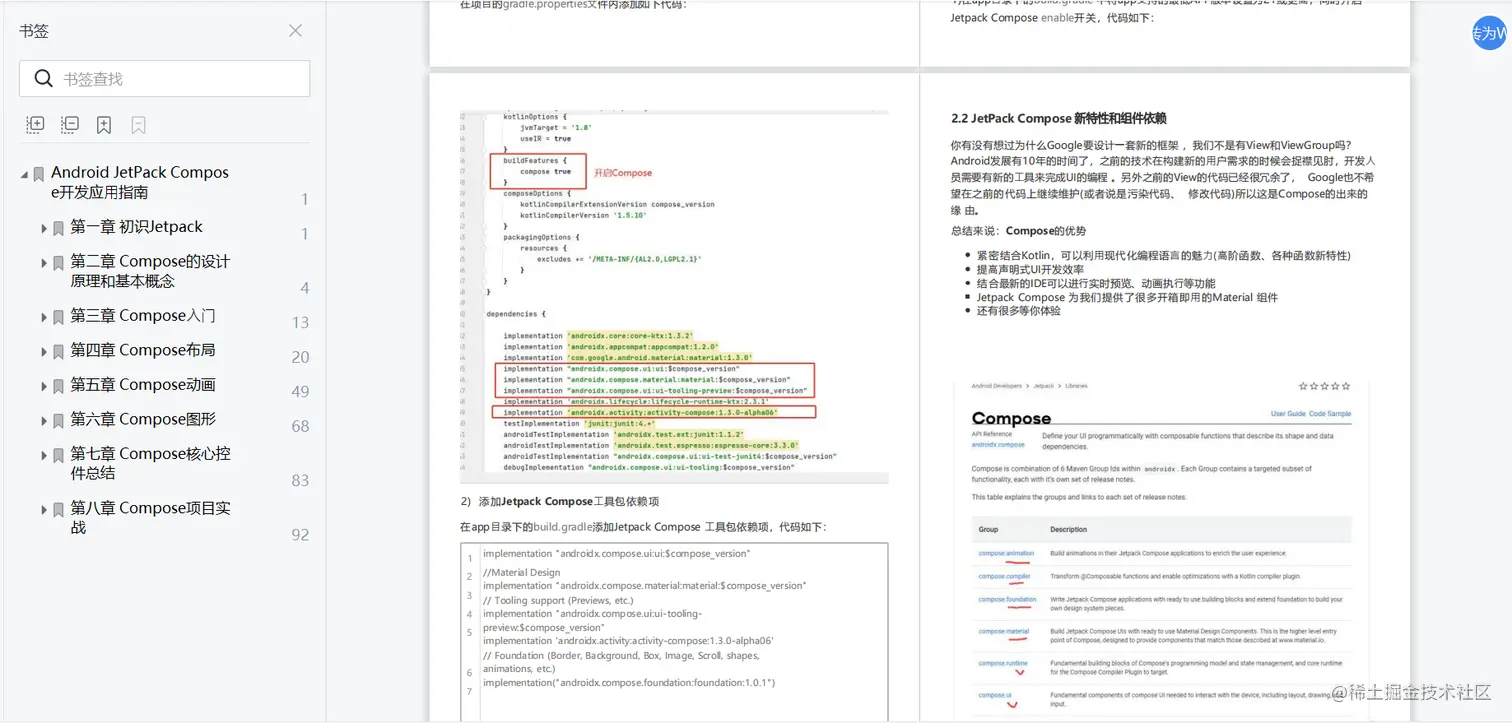Jump to 第五章 Compose动画 chapter

pyautogui.click(x=142, y=385)
